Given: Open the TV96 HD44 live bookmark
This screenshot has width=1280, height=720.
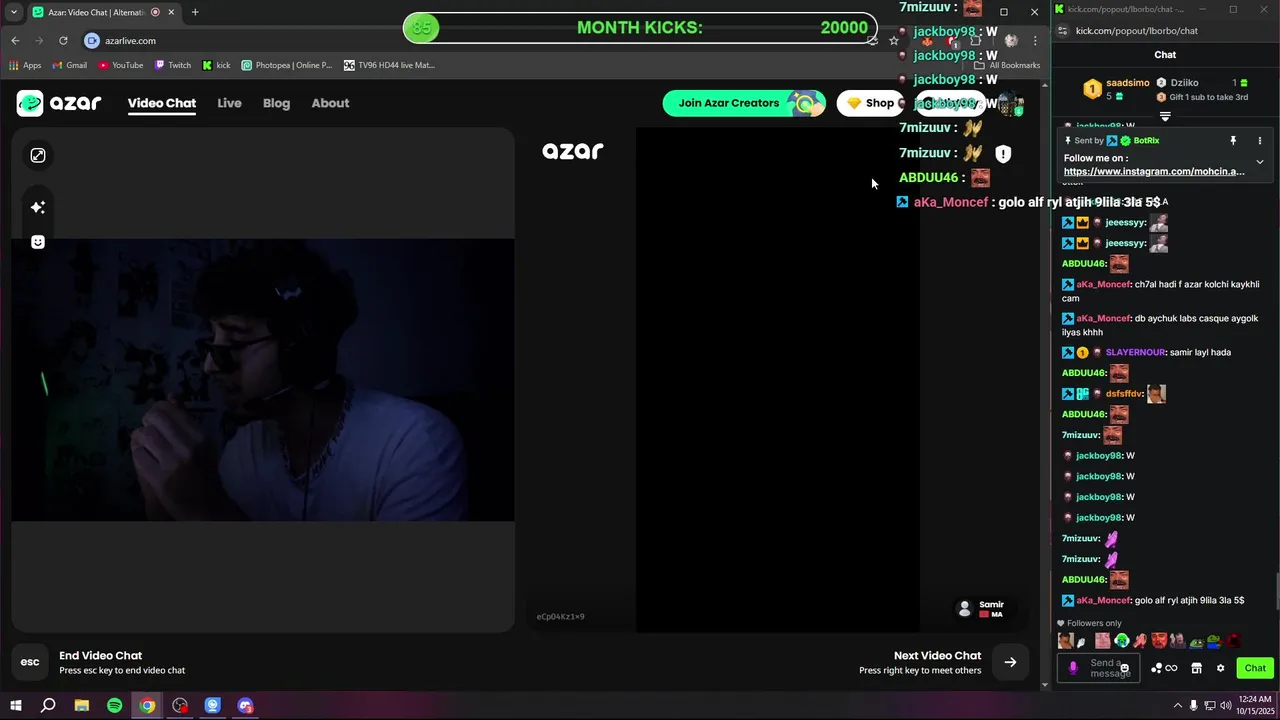Looking at the screenshot, I should tap(389, 65).
